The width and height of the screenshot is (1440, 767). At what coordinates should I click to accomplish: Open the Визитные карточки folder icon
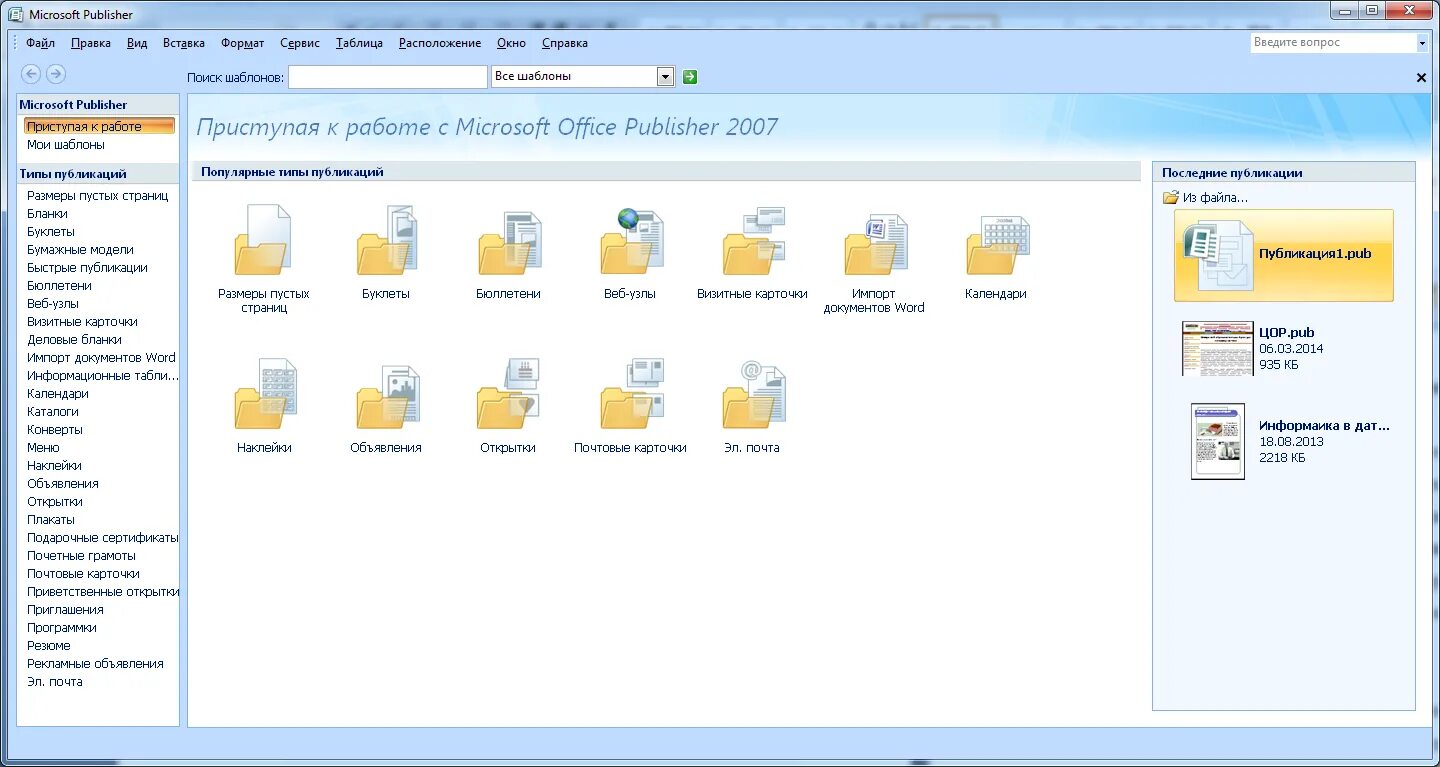[x=753, y=240]
